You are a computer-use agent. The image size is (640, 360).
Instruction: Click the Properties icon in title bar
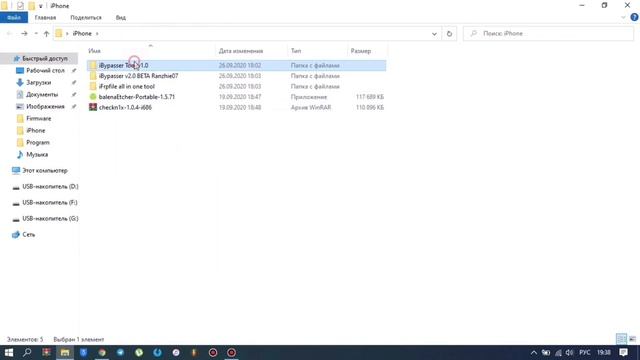point(20,6)
